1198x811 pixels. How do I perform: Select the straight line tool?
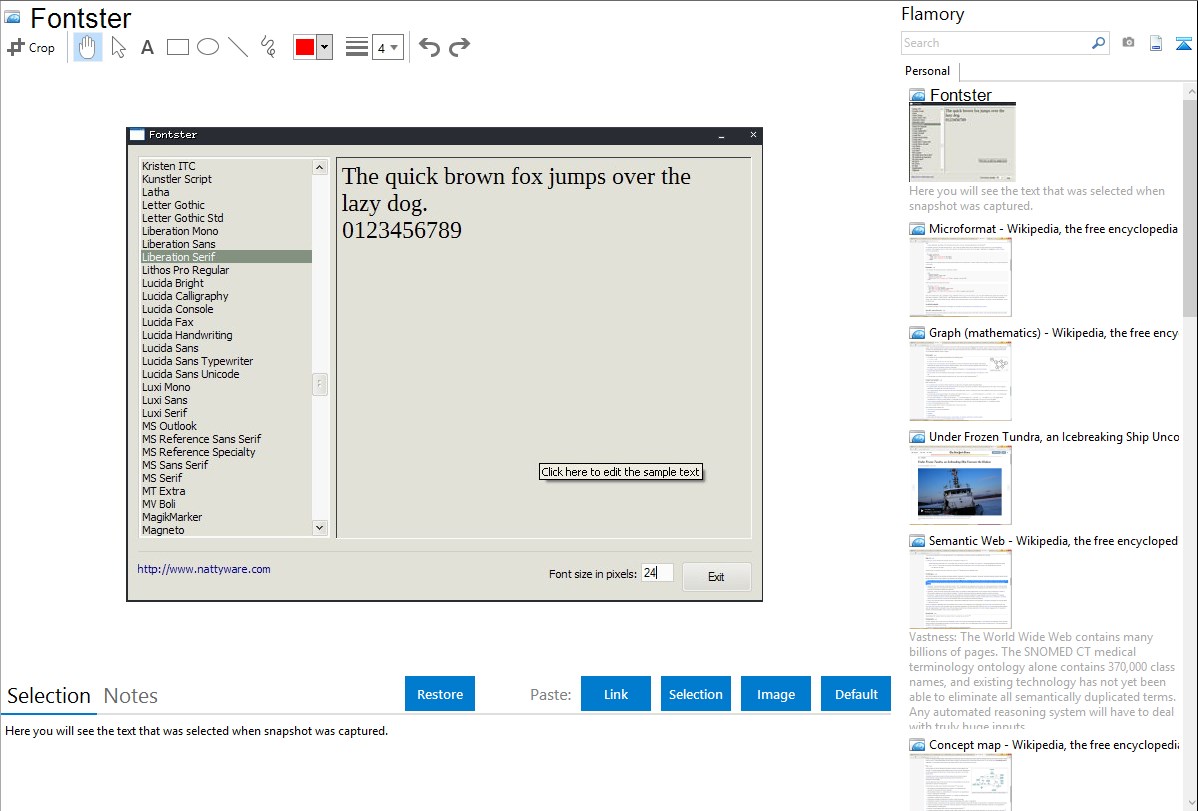(238, 47)
